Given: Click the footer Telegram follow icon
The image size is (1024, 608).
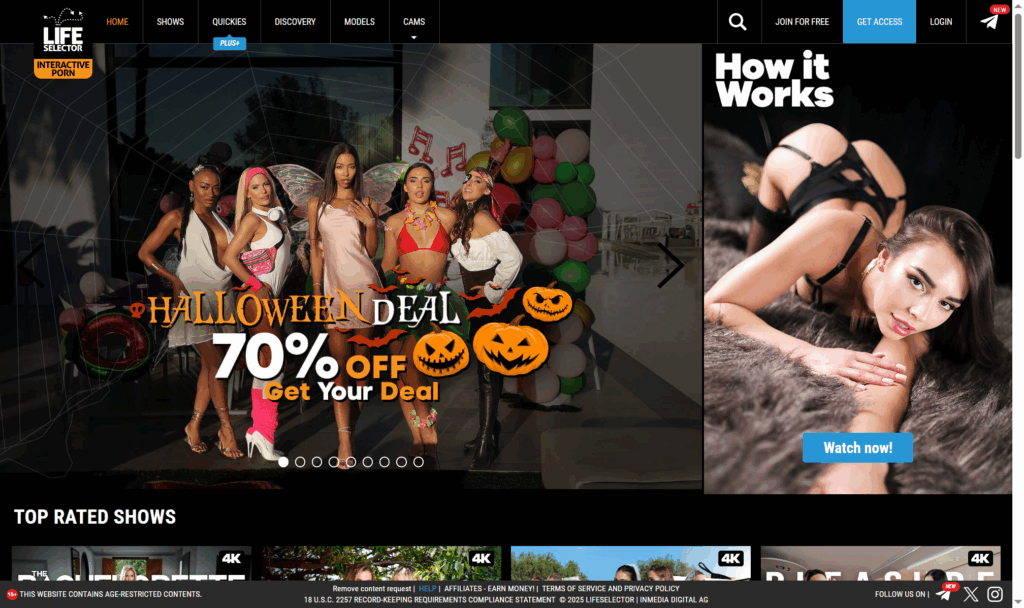Looking at the screenshot, I should (x=941, y=593).
